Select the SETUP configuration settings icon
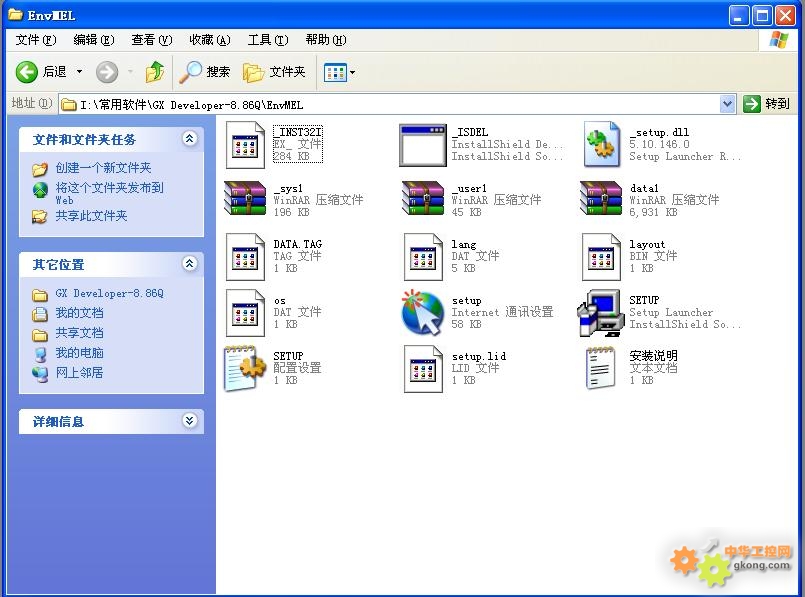 tap(245, 369)
